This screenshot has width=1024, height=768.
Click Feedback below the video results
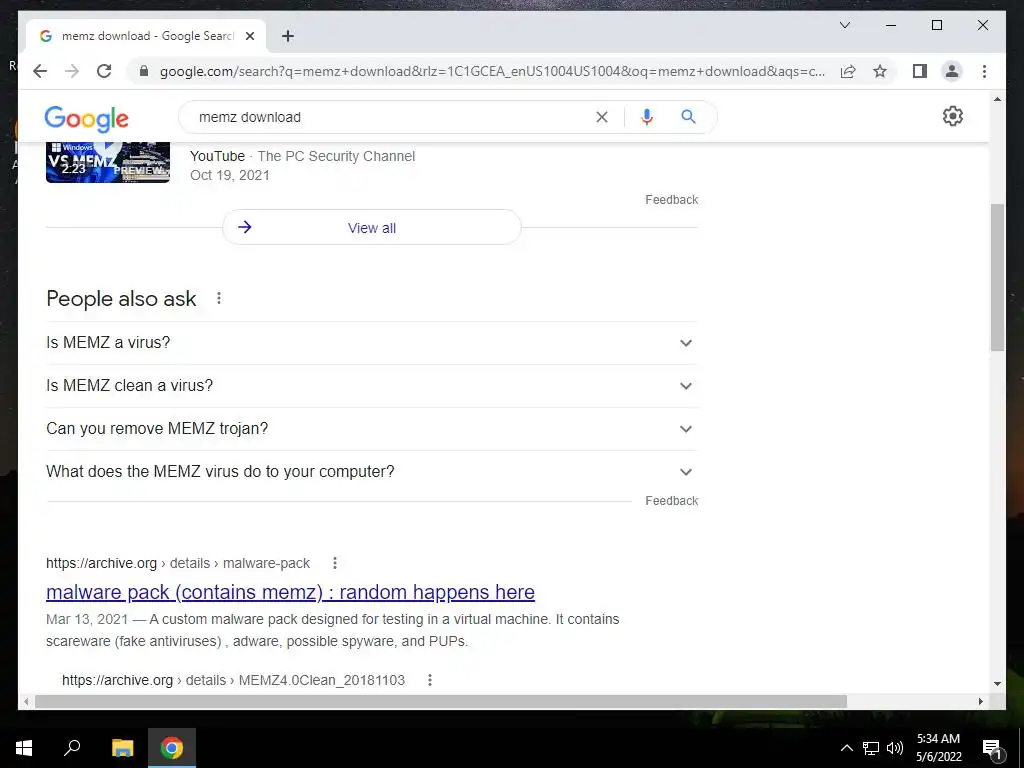coord(671,200)
